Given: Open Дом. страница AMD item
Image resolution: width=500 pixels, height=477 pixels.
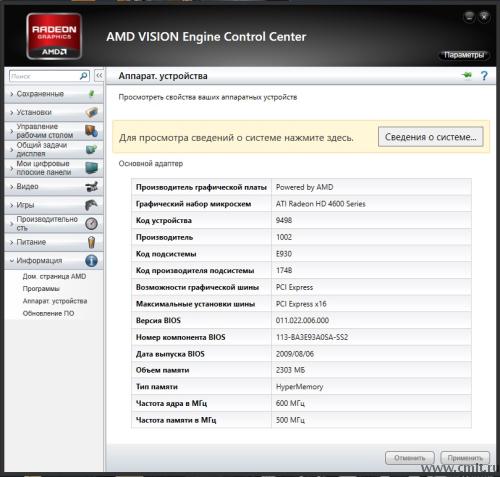Looking at the screenshot, I should tap(54, 276).
